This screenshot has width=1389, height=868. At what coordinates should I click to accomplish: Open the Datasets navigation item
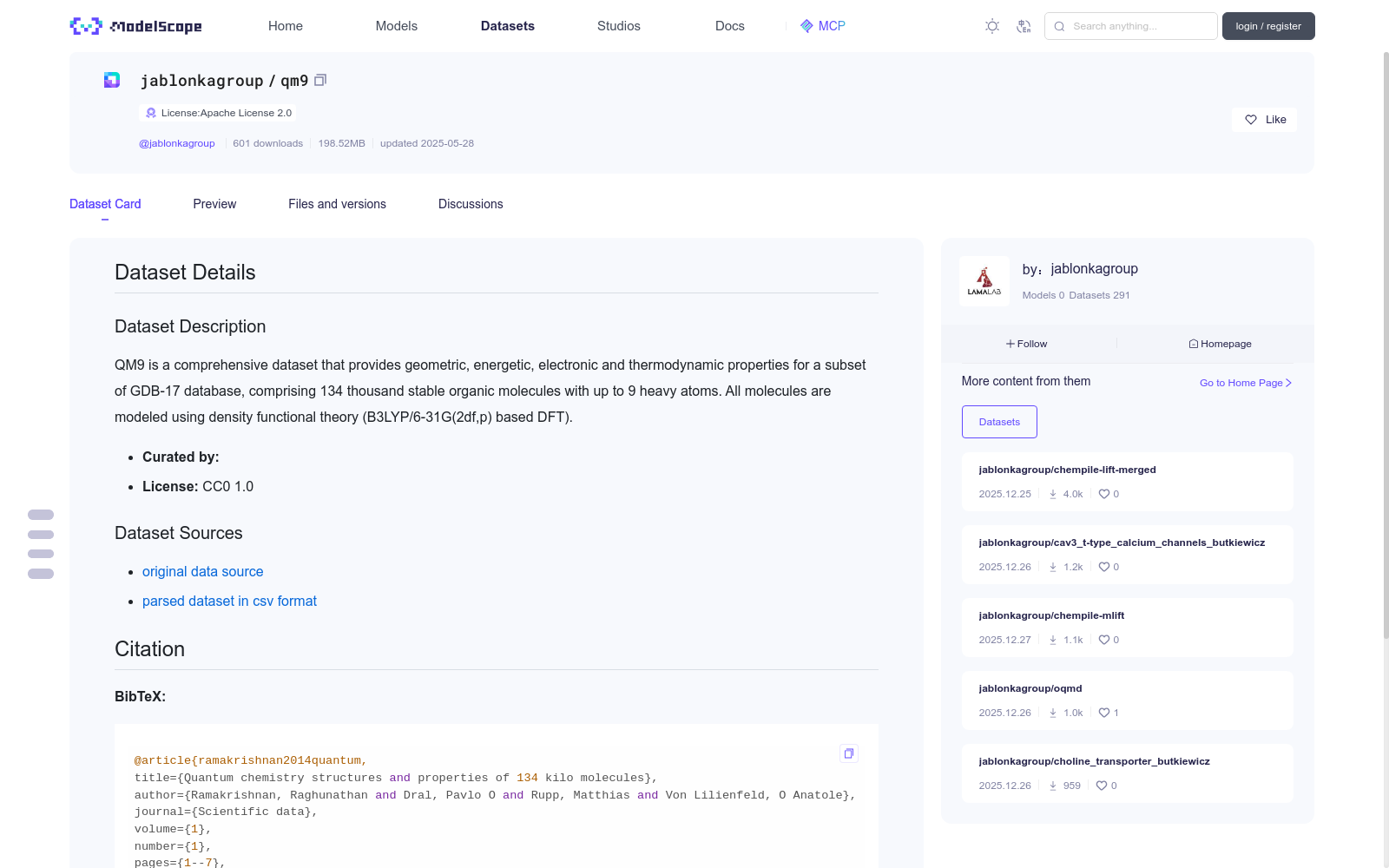click(508, 26)
